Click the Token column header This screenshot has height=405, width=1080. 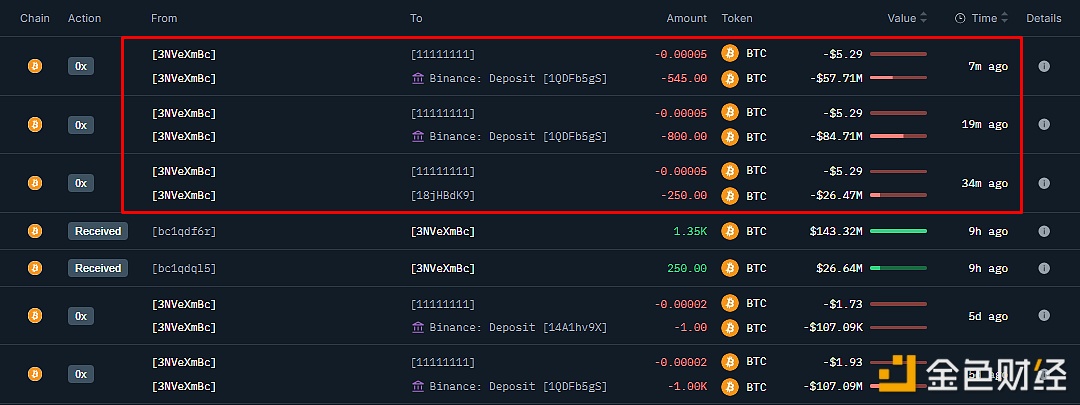(737, 18)
